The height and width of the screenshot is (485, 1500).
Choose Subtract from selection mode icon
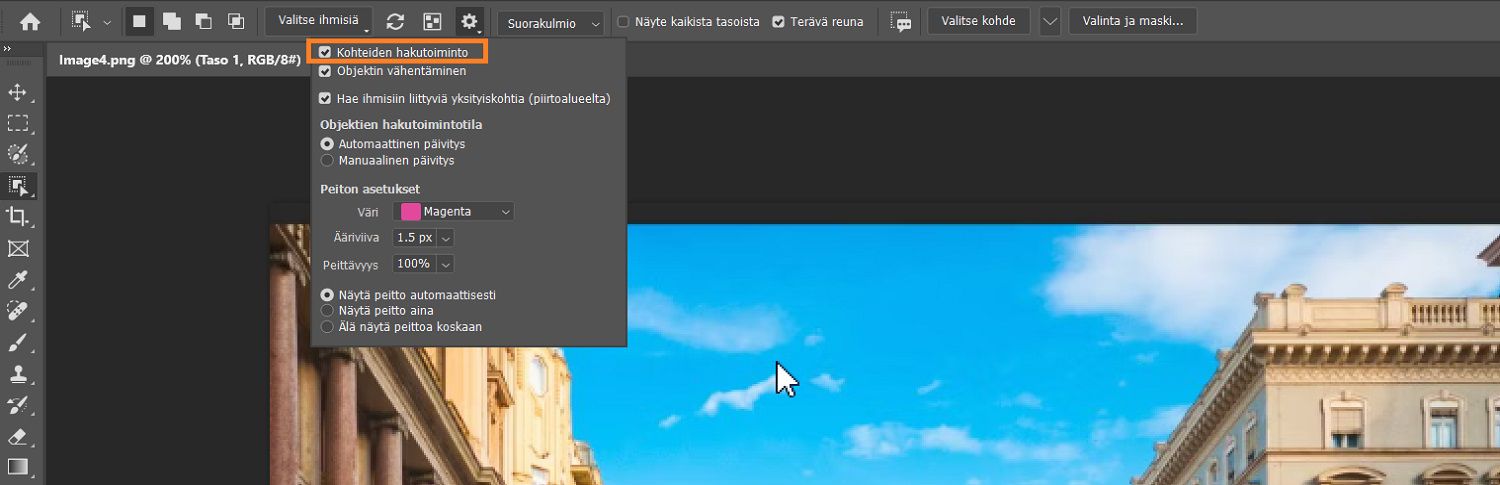[x=204, y=21]
